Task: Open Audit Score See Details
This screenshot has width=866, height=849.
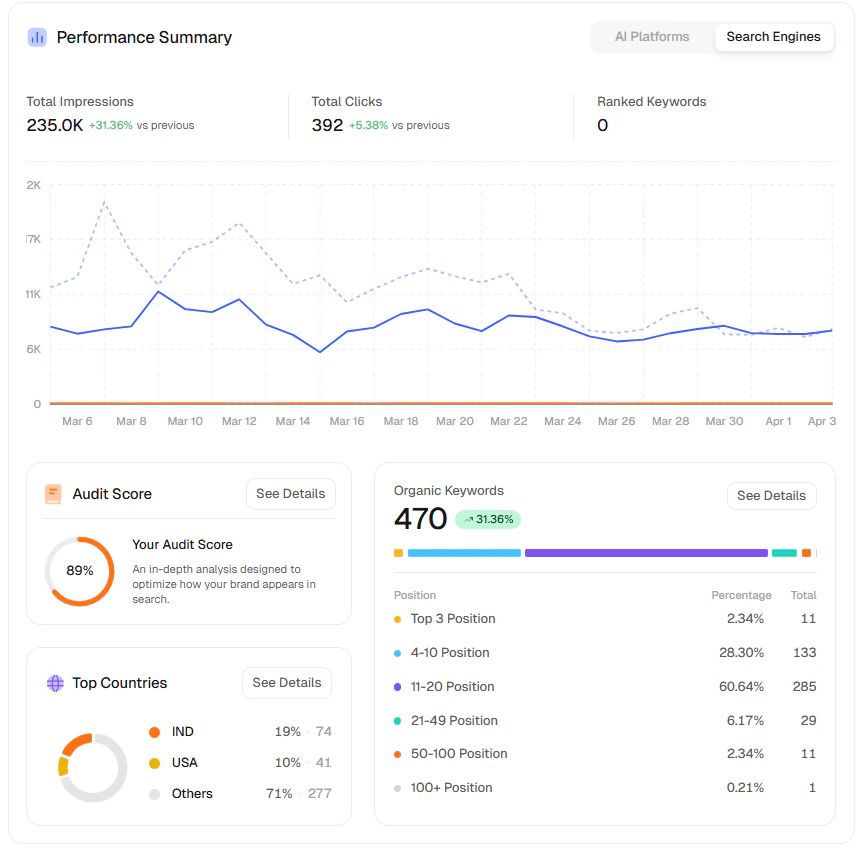Action: (x=290, y=493)
